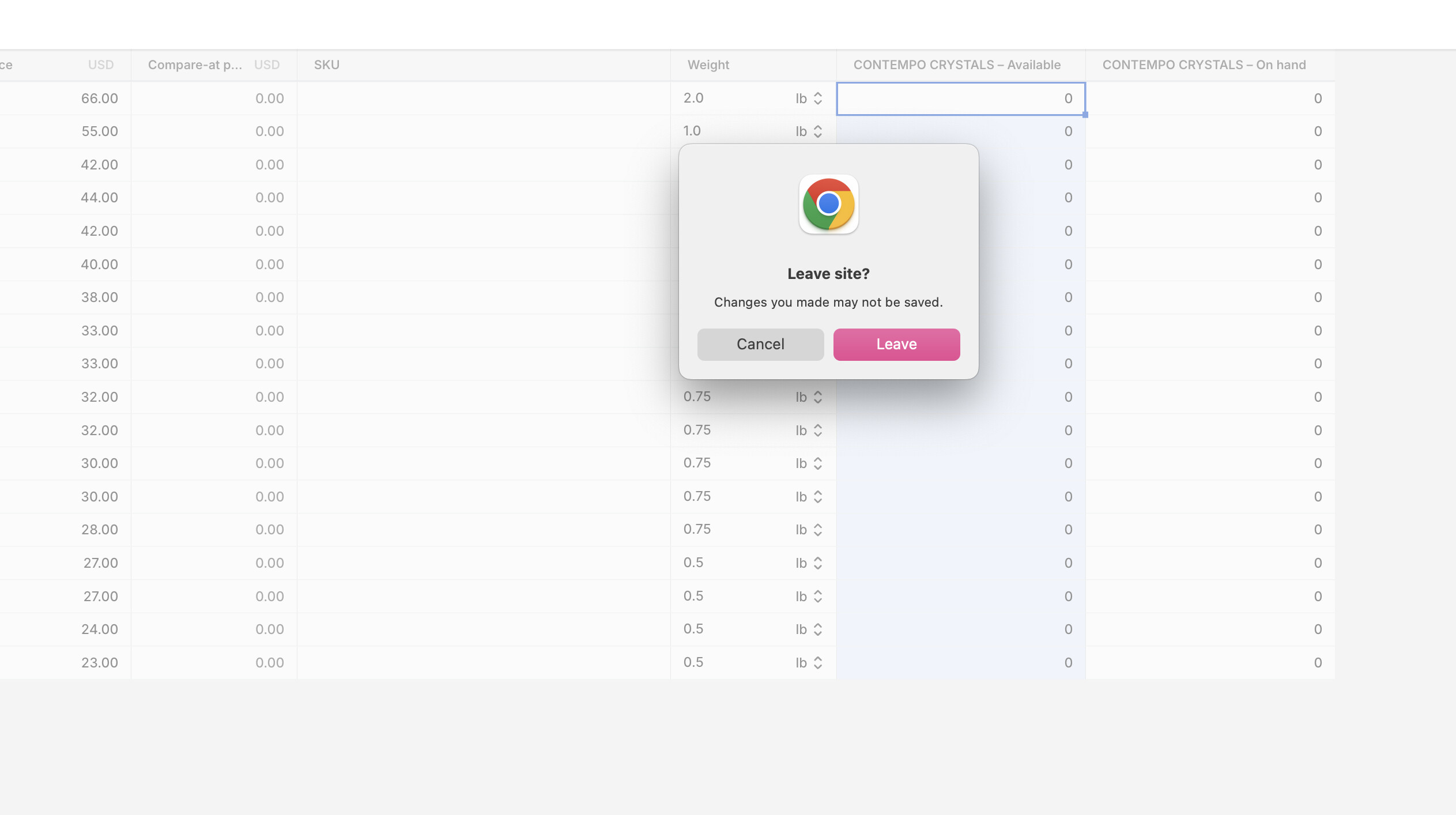The height and width of the screenshot is (815, 1456).
Task: Click unit stepper arrows in 28.00 price row
Action: point(817,530)
